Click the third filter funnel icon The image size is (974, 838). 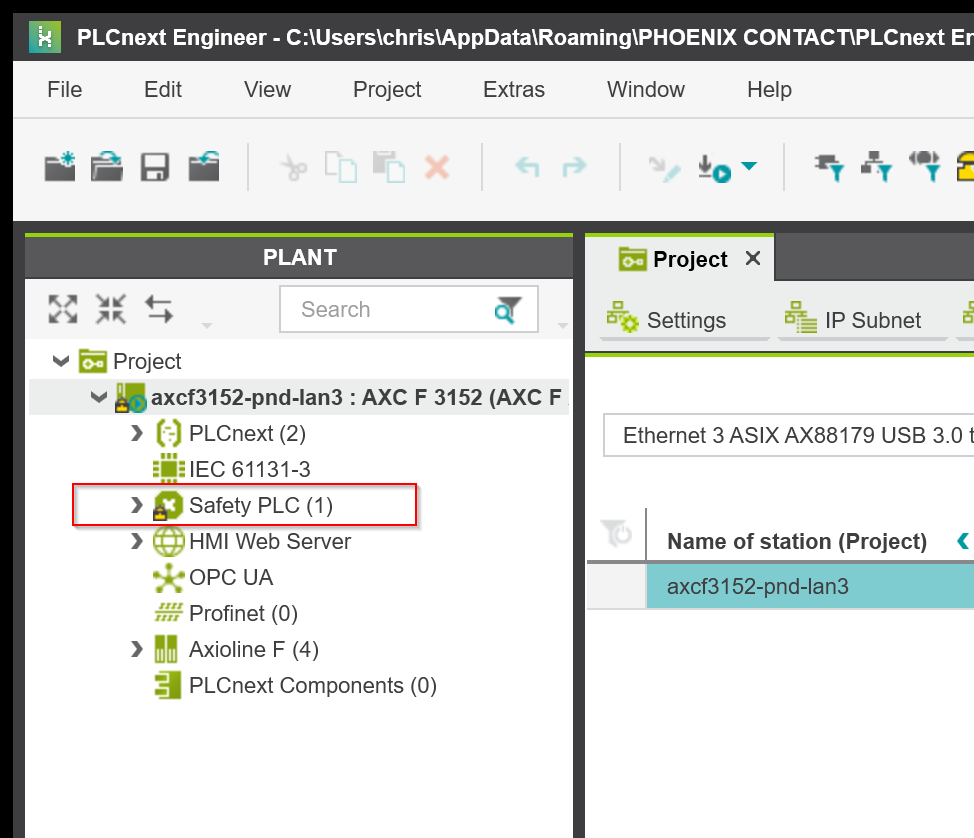pos(924,167)
